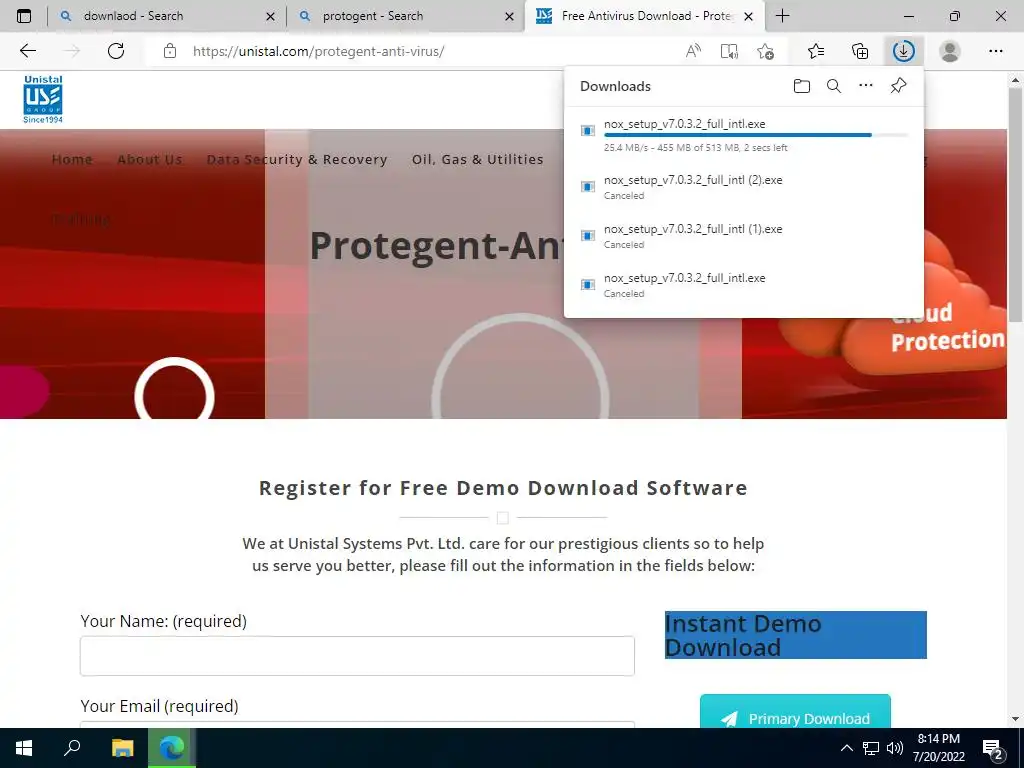This screenshot has width=1024, height=768.
Task: Click the Your Name input field
Action: tap(357, 656)
